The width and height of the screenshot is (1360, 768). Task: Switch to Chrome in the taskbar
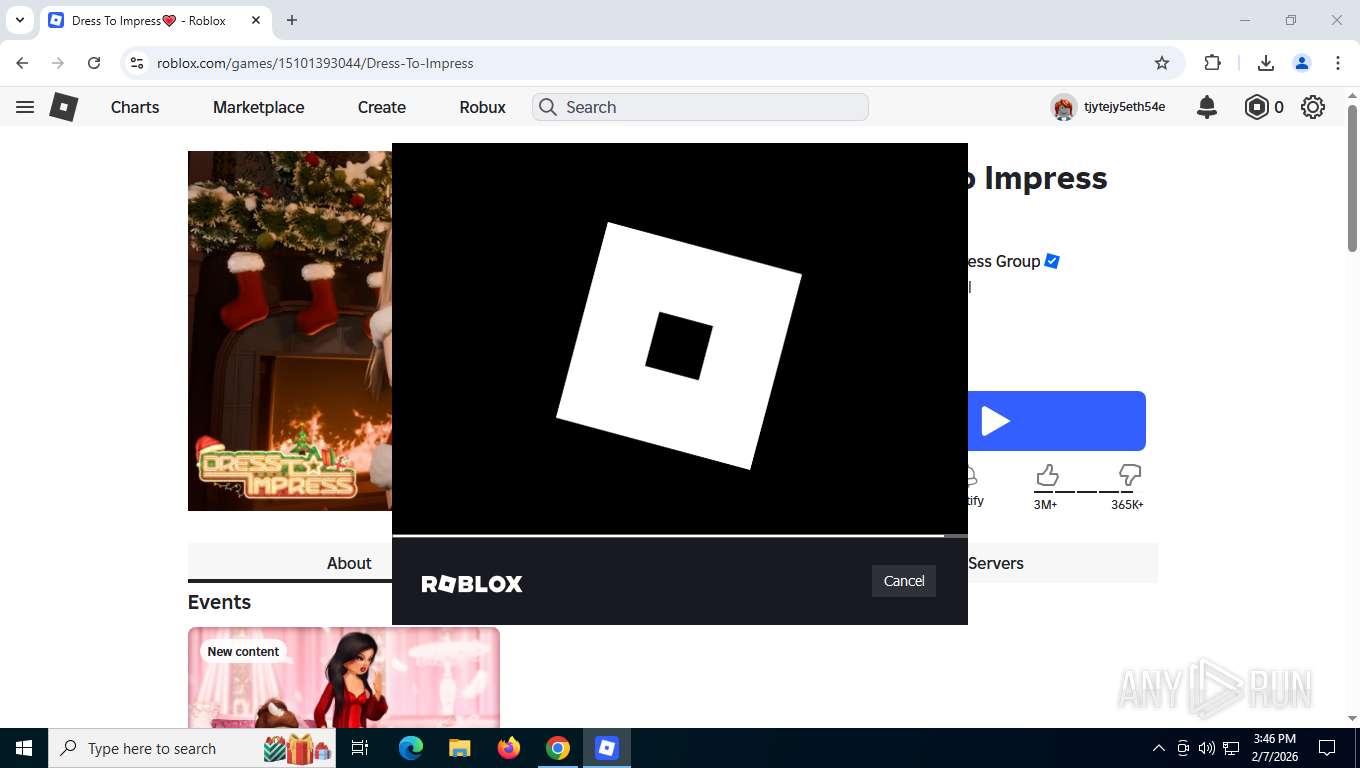click(x=558, y=748)
